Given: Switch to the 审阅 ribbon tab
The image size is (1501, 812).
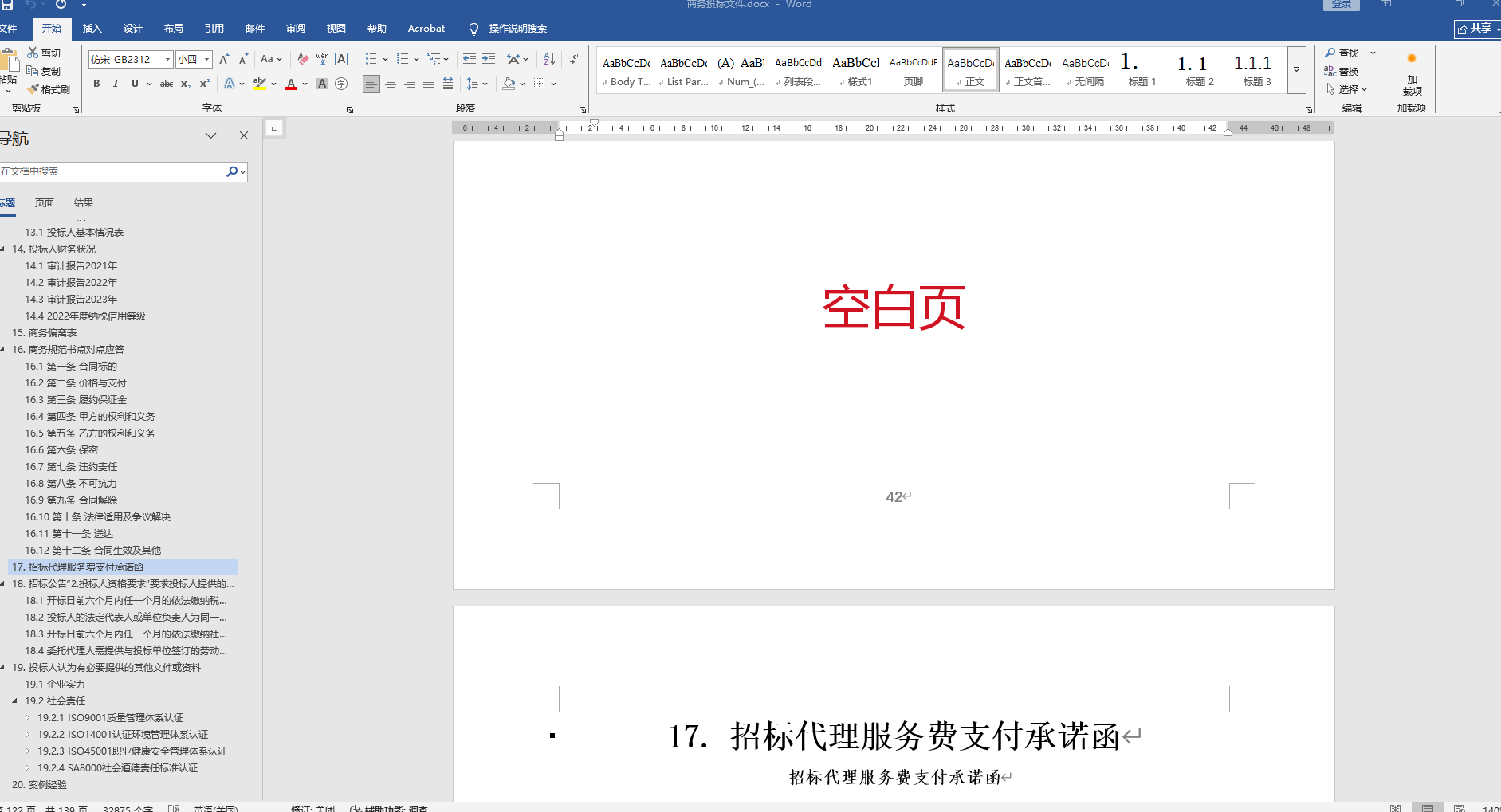Looking at the screenshot, I should [x=296, y=29].
